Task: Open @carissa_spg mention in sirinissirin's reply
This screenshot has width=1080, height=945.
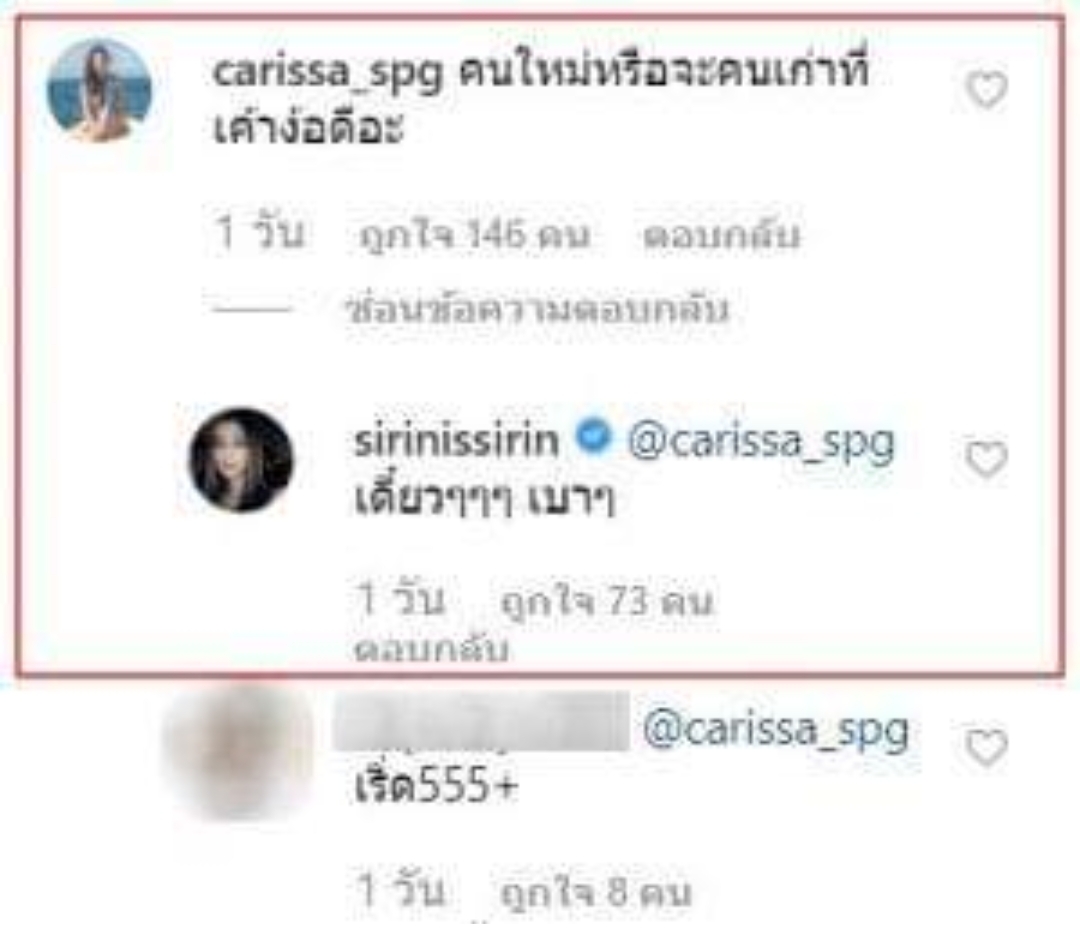Action: (761, 442)
